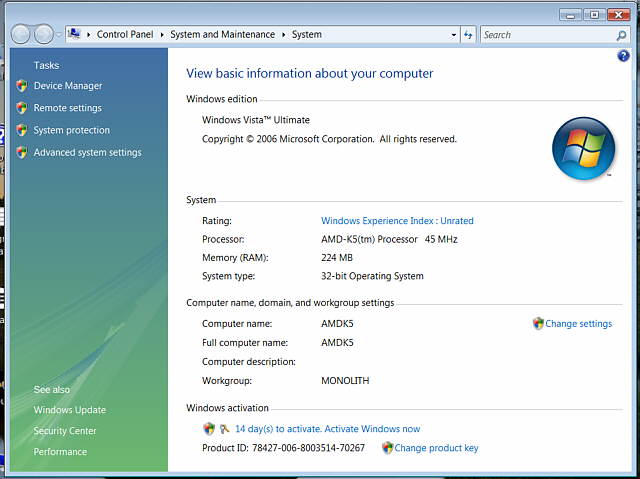Click shield icon beside Device Manager
Screen dimensions: 640x479
[22, 86]
